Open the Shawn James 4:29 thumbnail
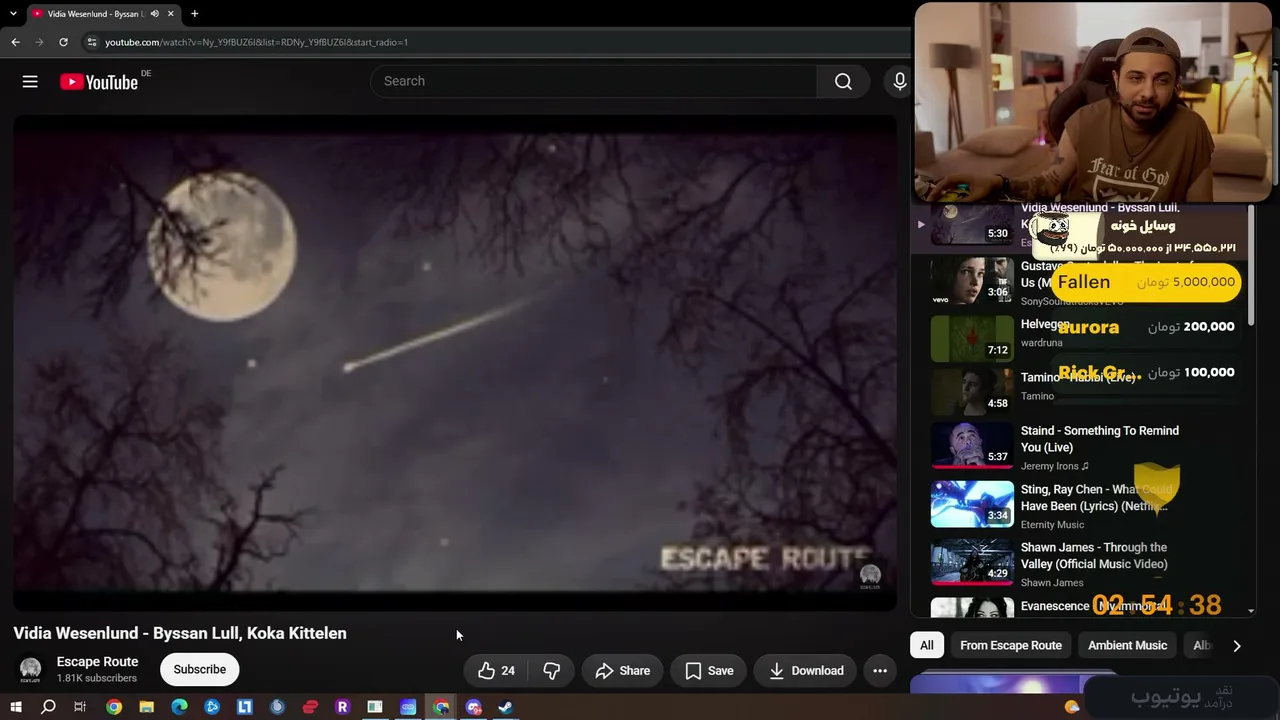 pos(972,563)
